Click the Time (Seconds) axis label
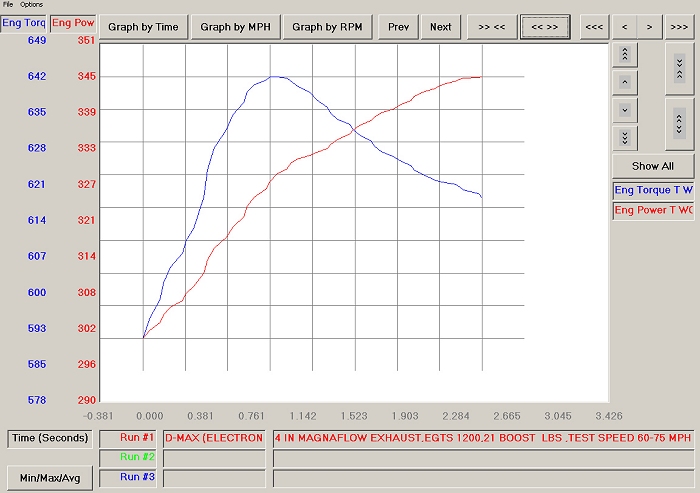 pos(50,439)
